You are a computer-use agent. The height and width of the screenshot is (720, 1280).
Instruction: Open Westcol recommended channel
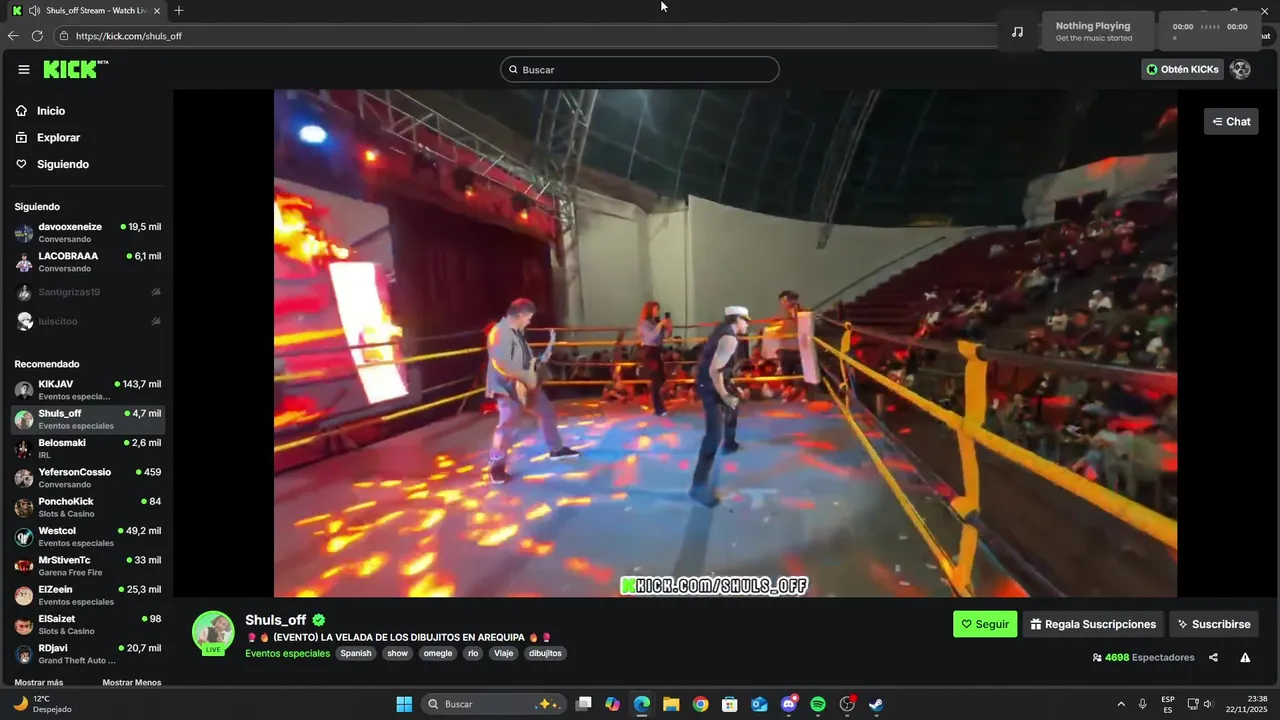pos(88,536)
